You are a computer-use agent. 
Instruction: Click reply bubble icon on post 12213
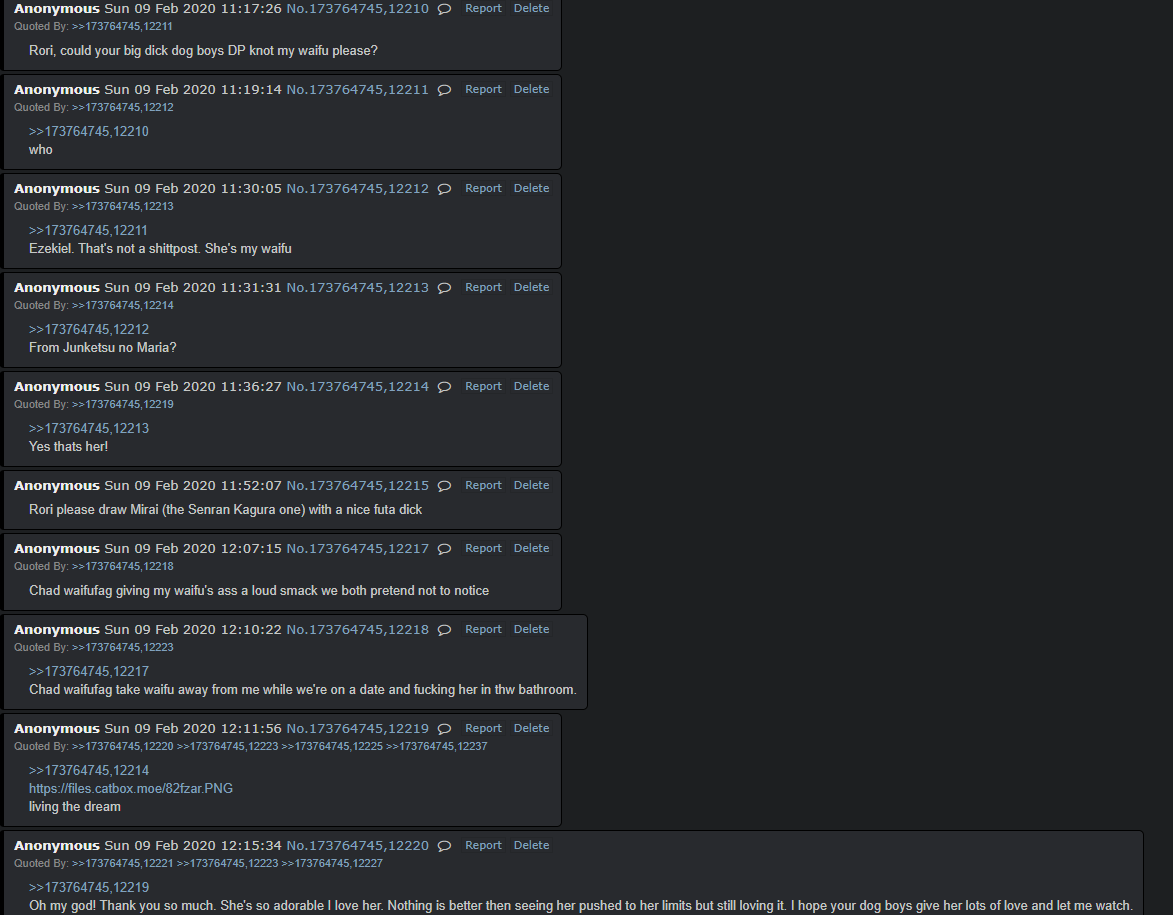tap(444, 288)
